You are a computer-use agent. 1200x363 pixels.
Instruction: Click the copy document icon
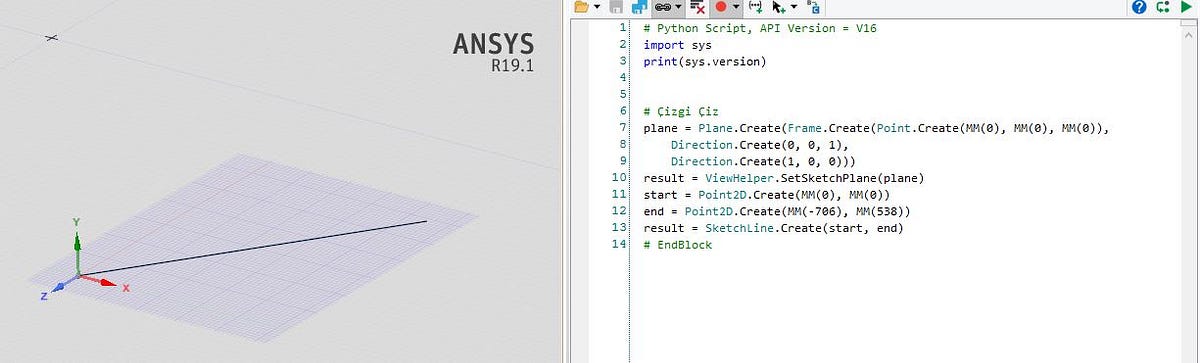[x=814, y=6]
